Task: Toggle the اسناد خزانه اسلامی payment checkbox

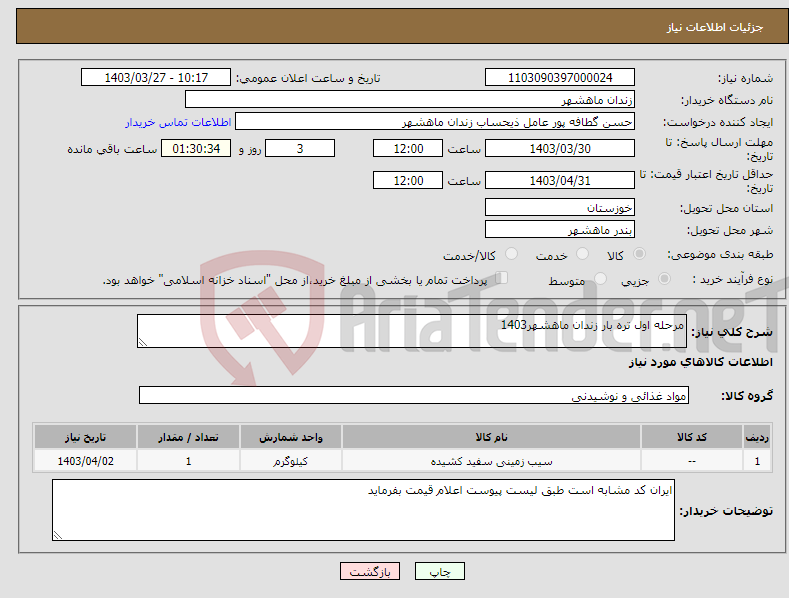Action: click(502, 277)
